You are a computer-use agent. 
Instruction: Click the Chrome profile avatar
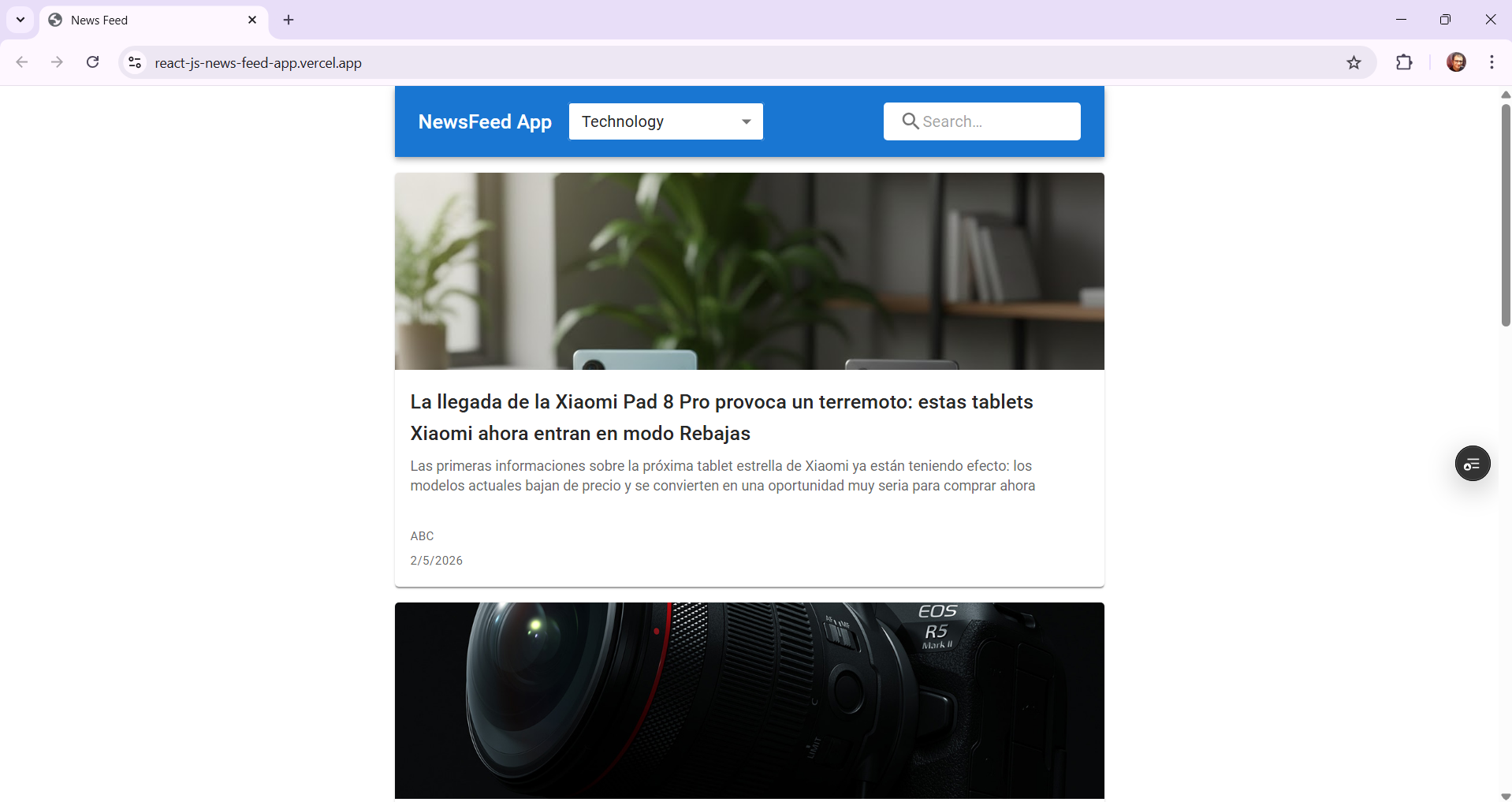click(x=1457, y=62)
